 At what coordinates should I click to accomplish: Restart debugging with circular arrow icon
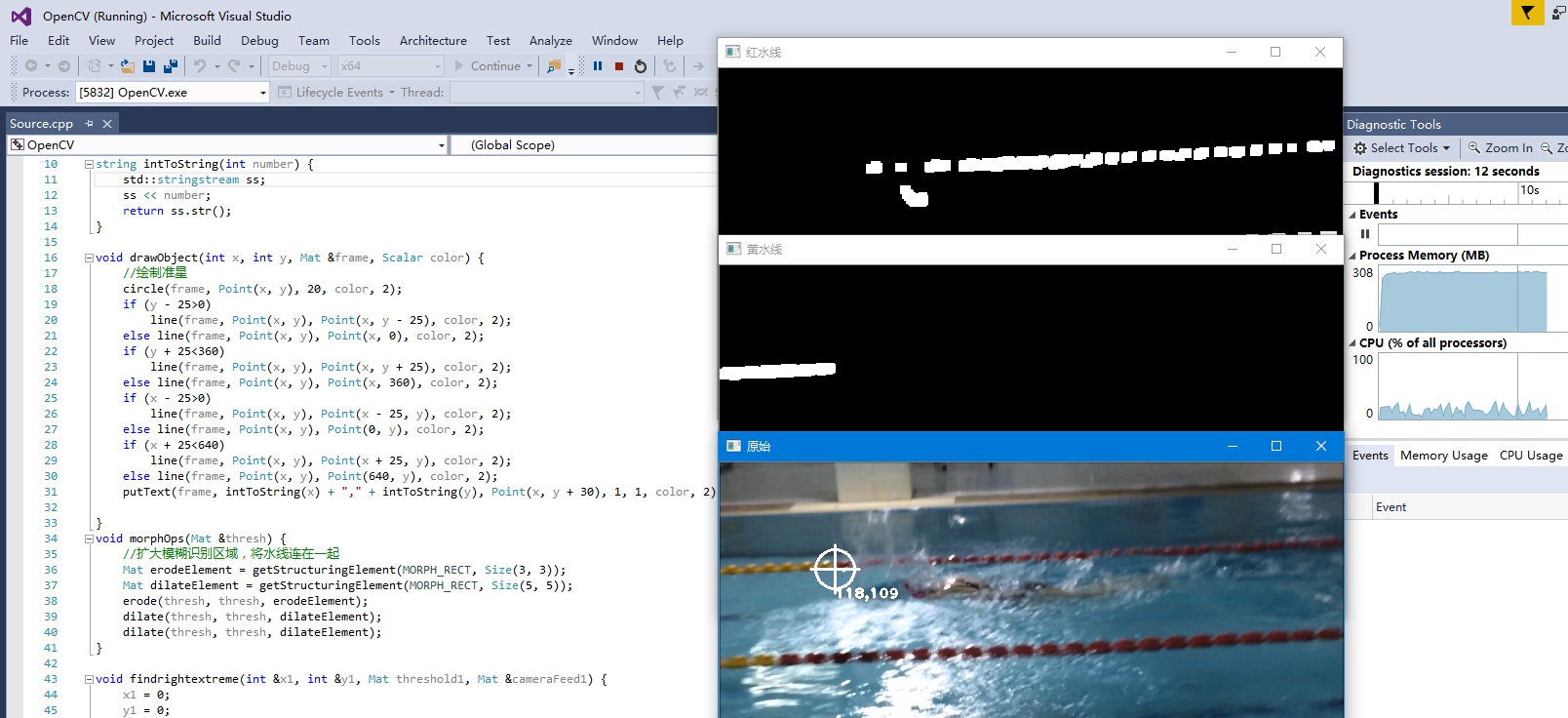point(641,66)
